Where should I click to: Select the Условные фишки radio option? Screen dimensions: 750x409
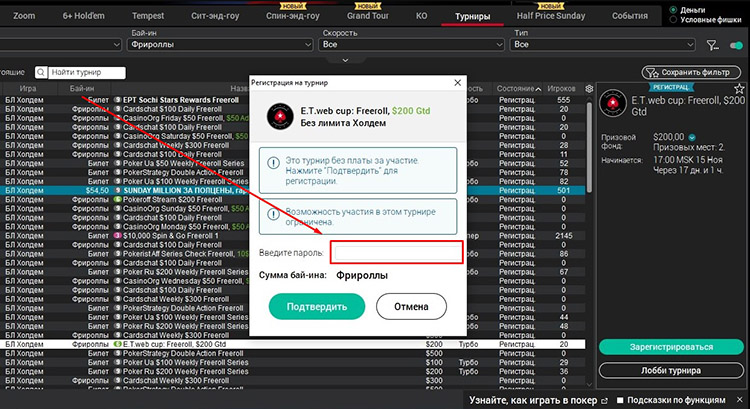click(673, 20)
